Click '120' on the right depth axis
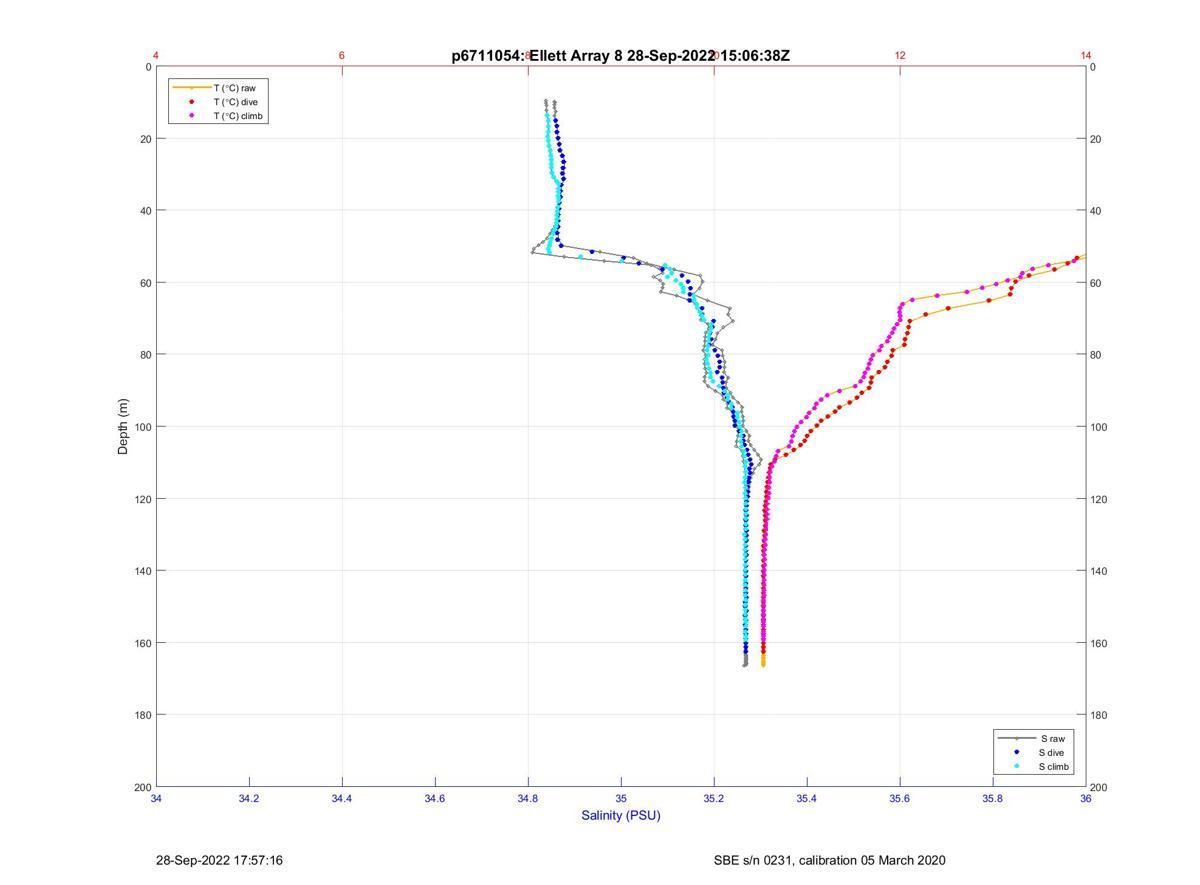The height and width of the screenshot is (885, 1200). coord(1100,499)
